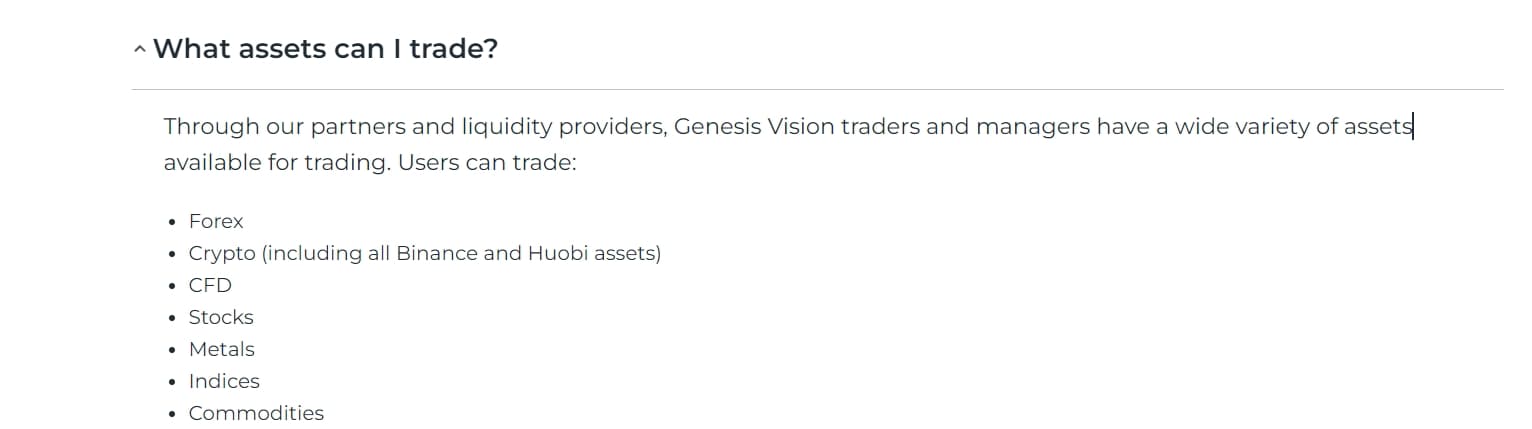Collapse the FAQ using the chevron icon
The height and width of the screenshot is (429, 1532).
coord(139,50)
